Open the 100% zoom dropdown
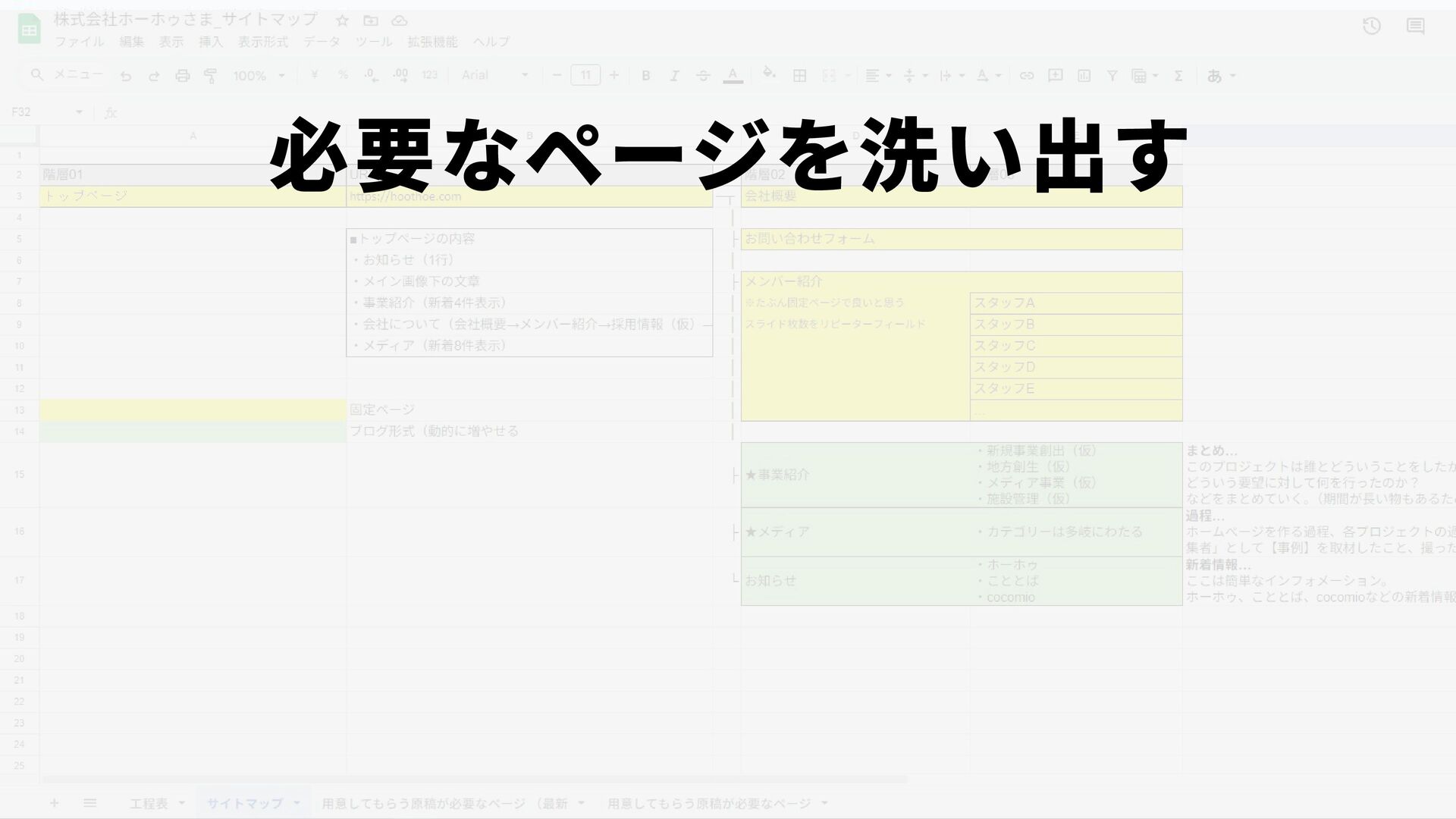1456x819 pixels. (x=259, y=76)
